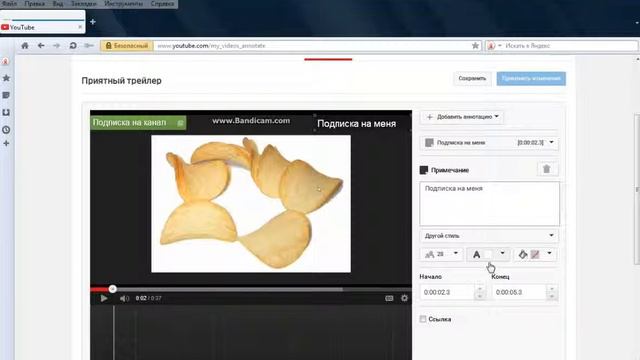Open the Справка menu
640x360 pixels.
tap(162, 4)
